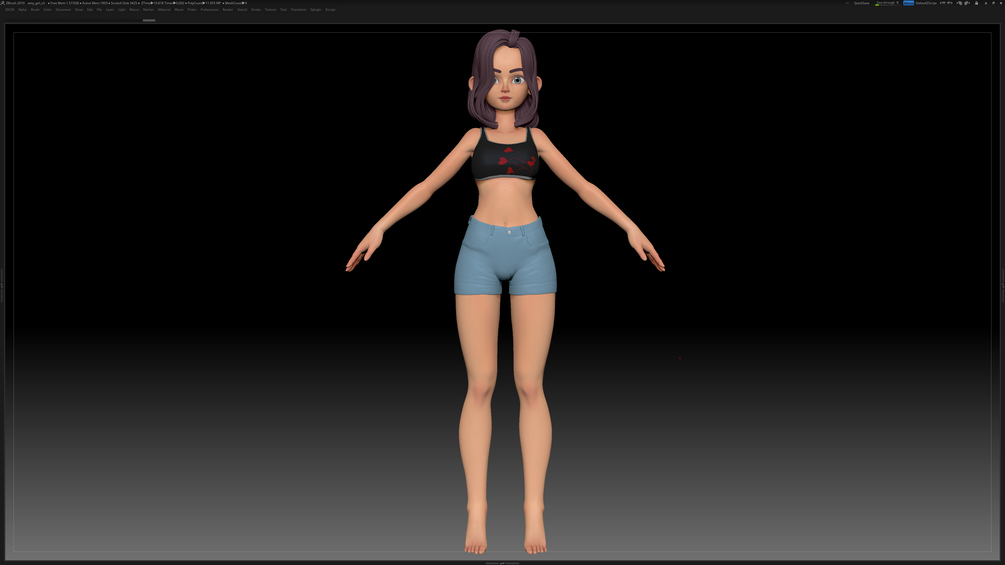Expand the right tray divider handle
1005x565 pixels.
pos(1003,285)
